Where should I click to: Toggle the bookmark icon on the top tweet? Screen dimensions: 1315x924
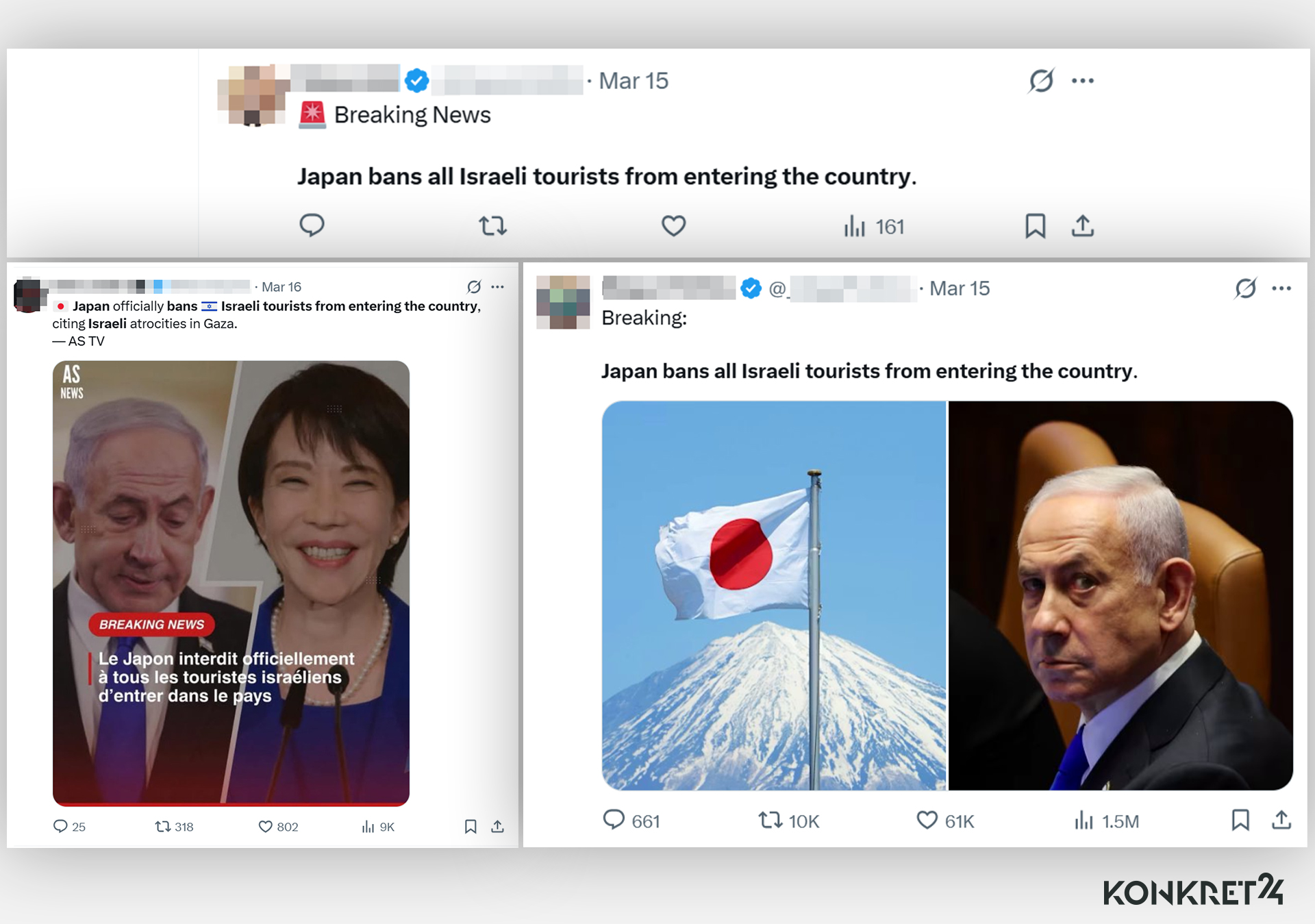tap(1036, 225)
